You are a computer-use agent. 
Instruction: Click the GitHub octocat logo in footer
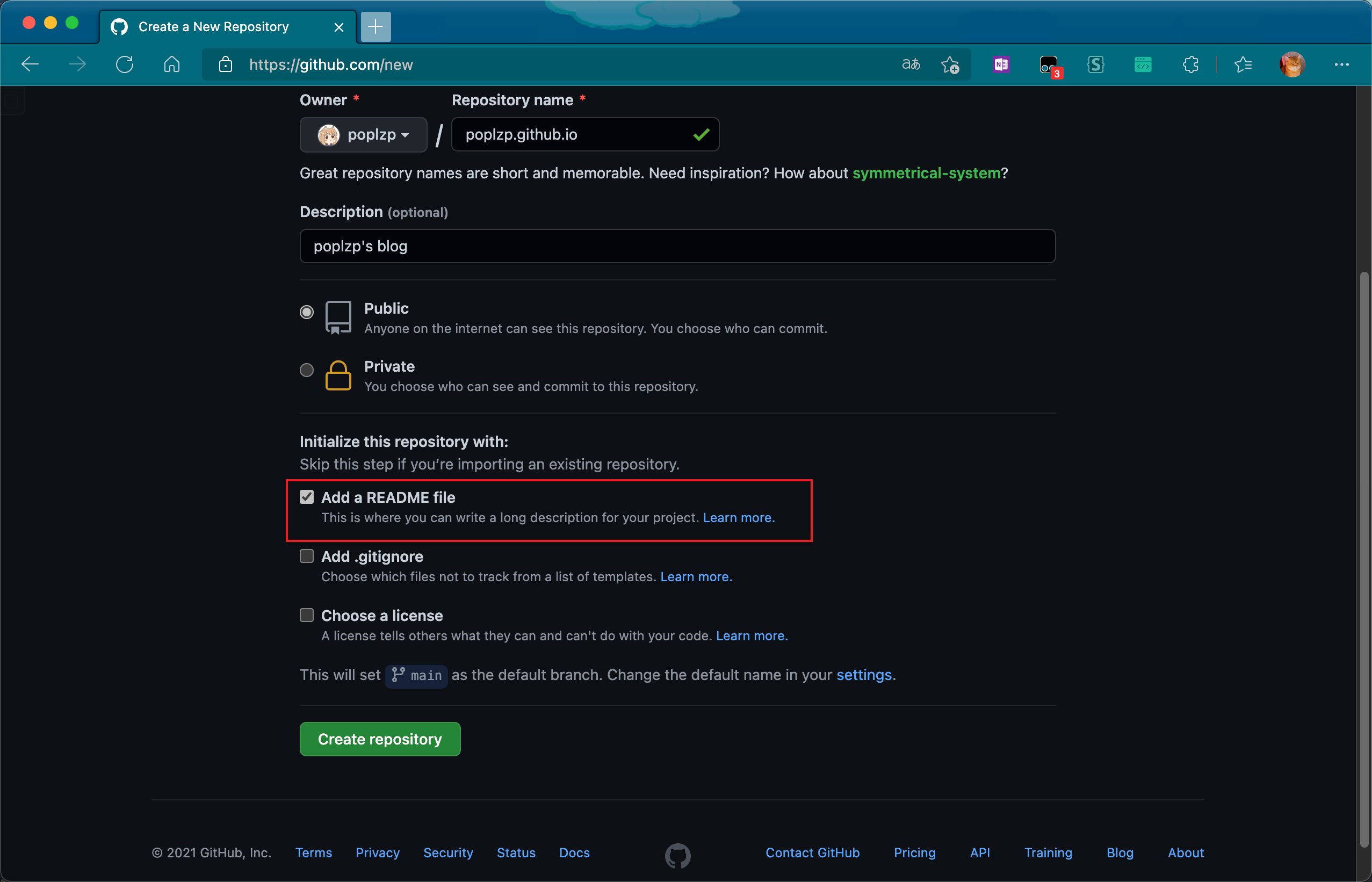[677, 855]
